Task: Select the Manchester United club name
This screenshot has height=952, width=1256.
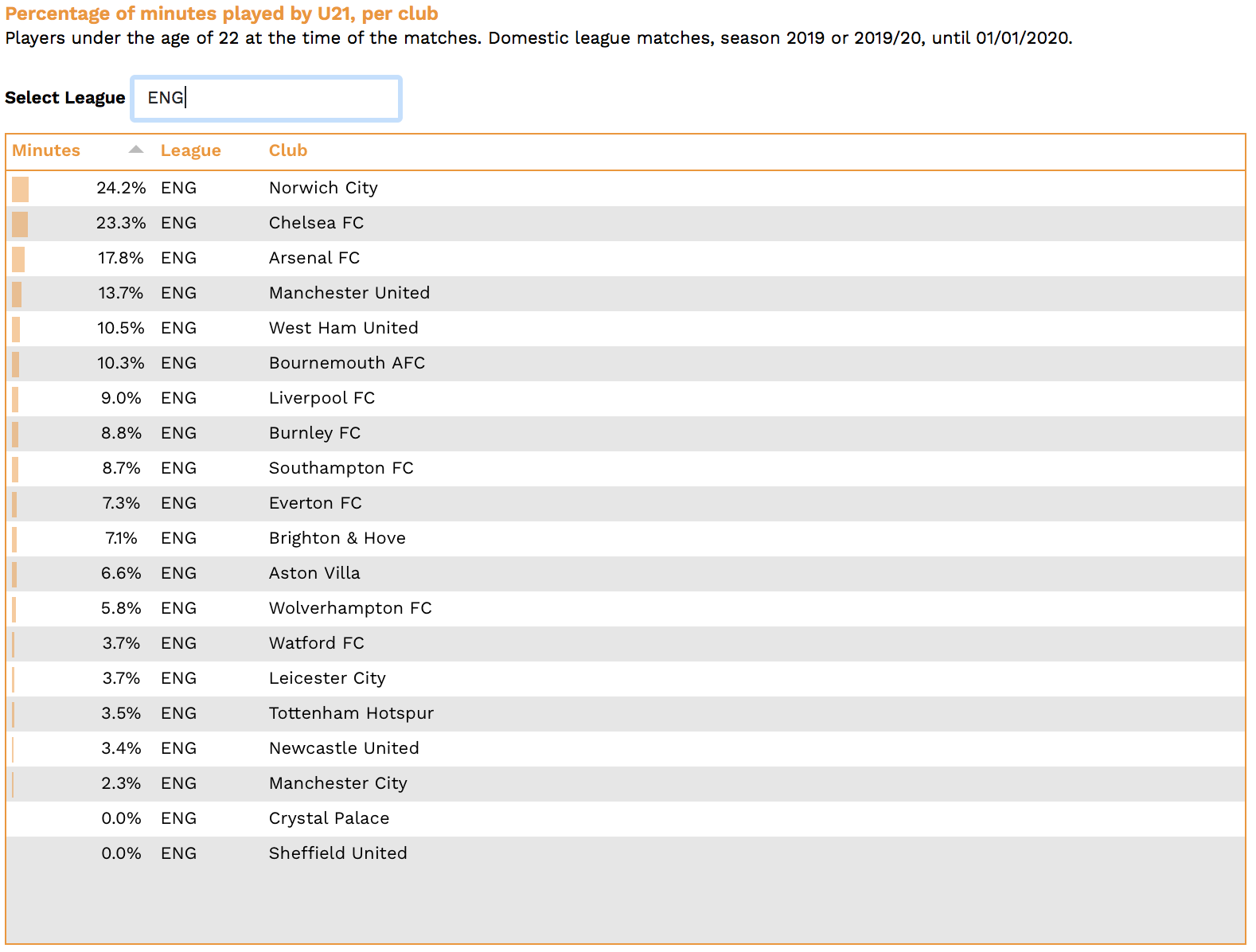Action: point(349,293)
